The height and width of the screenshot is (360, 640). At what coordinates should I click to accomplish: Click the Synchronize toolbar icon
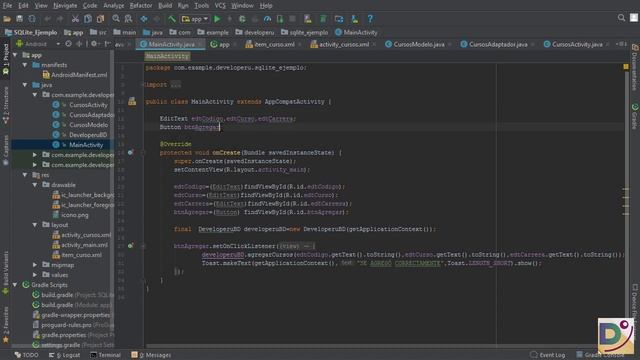(32, 19)
